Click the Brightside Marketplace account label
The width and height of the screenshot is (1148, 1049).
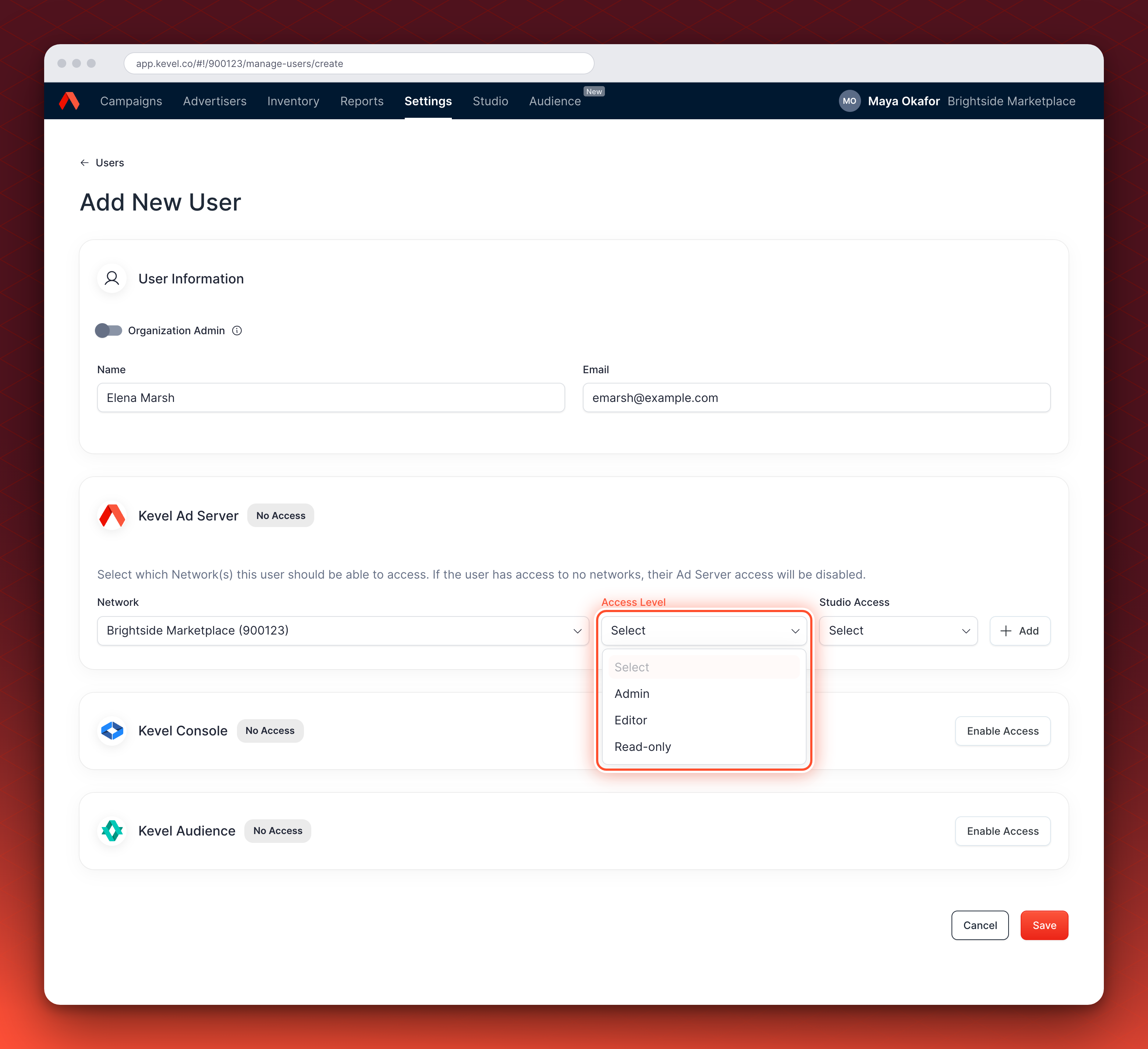tap(1011, 101)
